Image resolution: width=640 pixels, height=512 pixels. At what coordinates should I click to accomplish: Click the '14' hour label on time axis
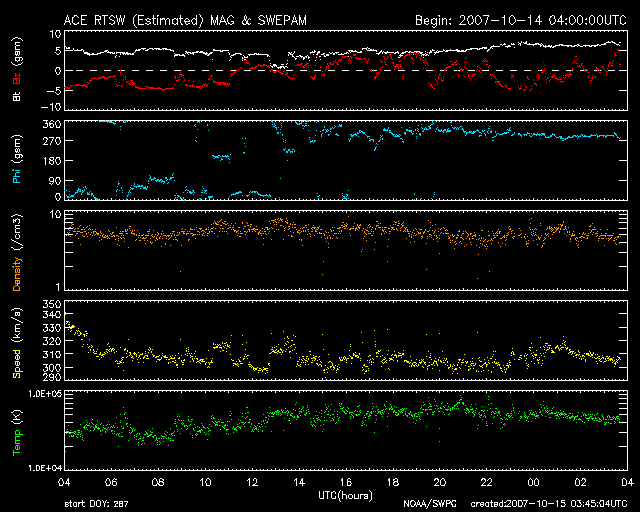(299, 482)
